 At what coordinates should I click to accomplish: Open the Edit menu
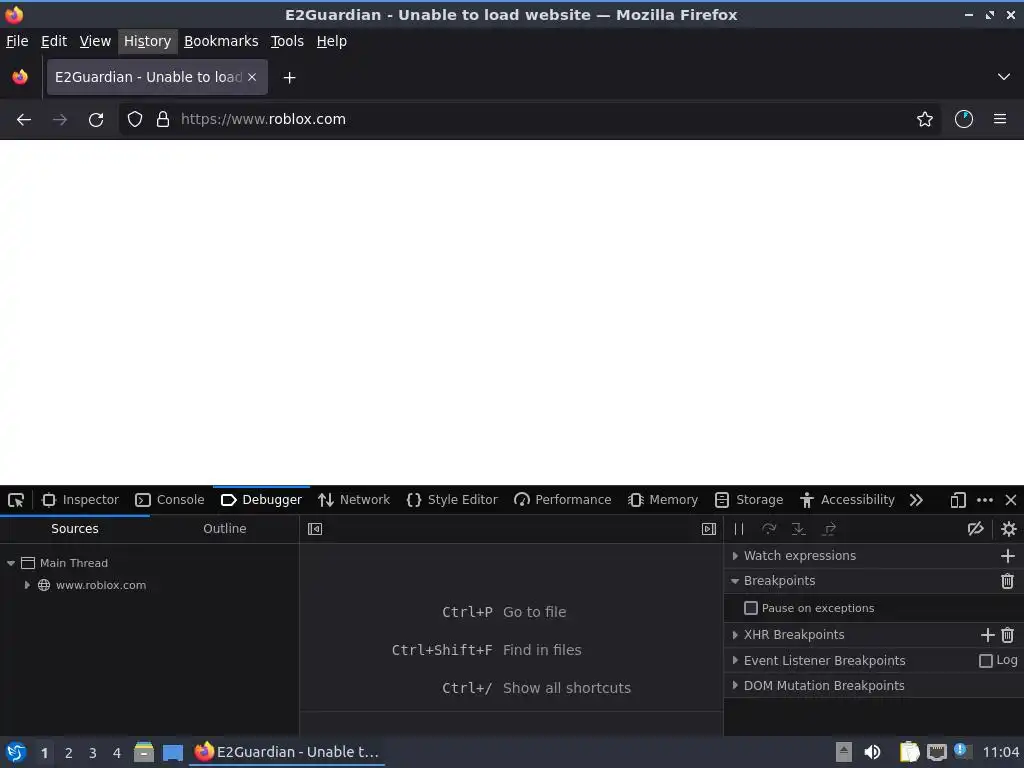pos(54,41)
